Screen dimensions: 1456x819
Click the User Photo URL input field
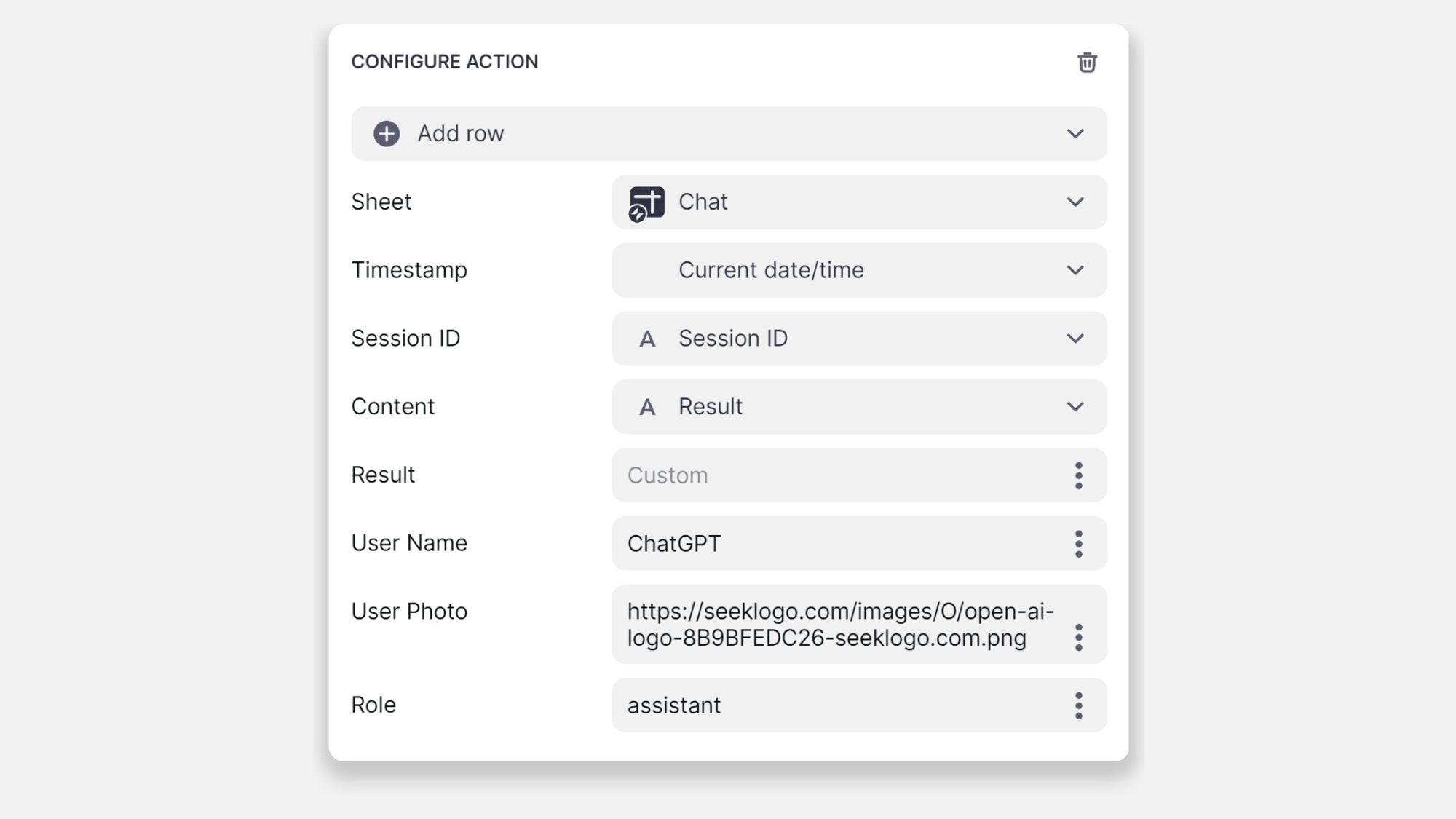coord(837,625)
